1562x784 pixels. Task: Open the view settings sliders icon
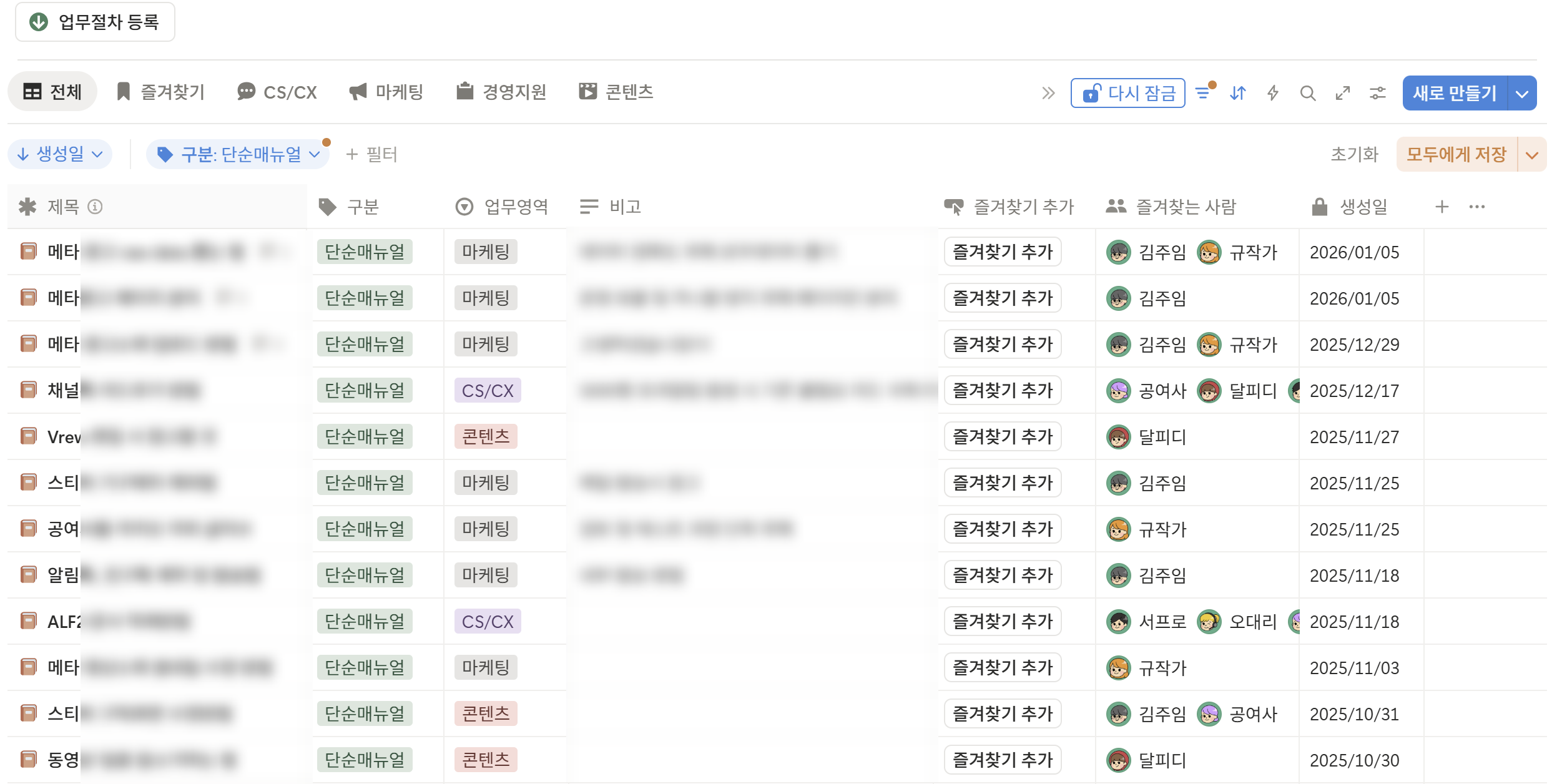tap(1377, 92)
